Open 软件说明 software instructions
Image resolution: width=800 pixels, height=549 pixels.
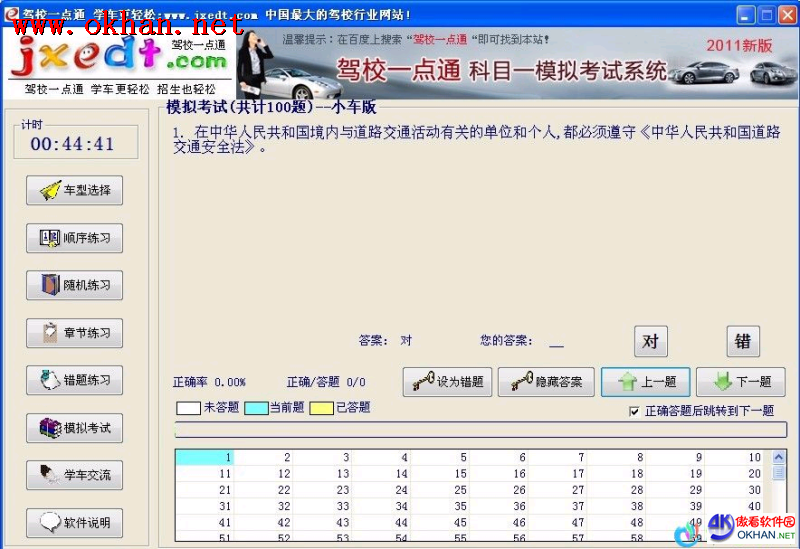(74, 522)
